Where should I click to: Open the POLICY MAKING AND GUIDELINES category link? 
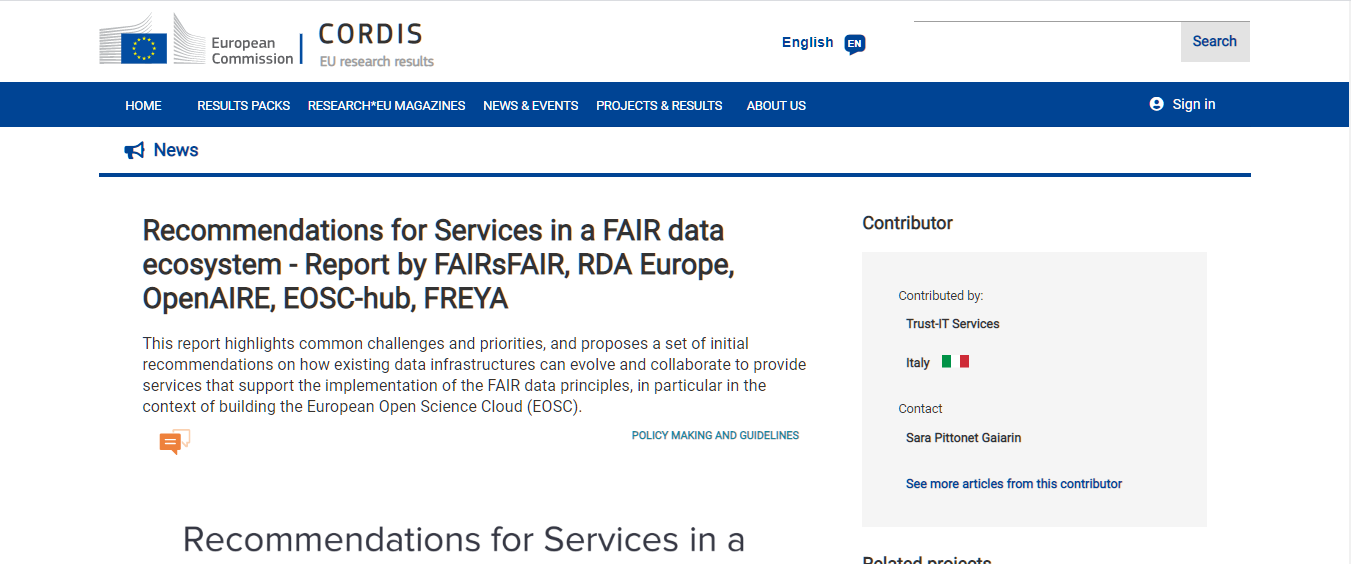715,435
